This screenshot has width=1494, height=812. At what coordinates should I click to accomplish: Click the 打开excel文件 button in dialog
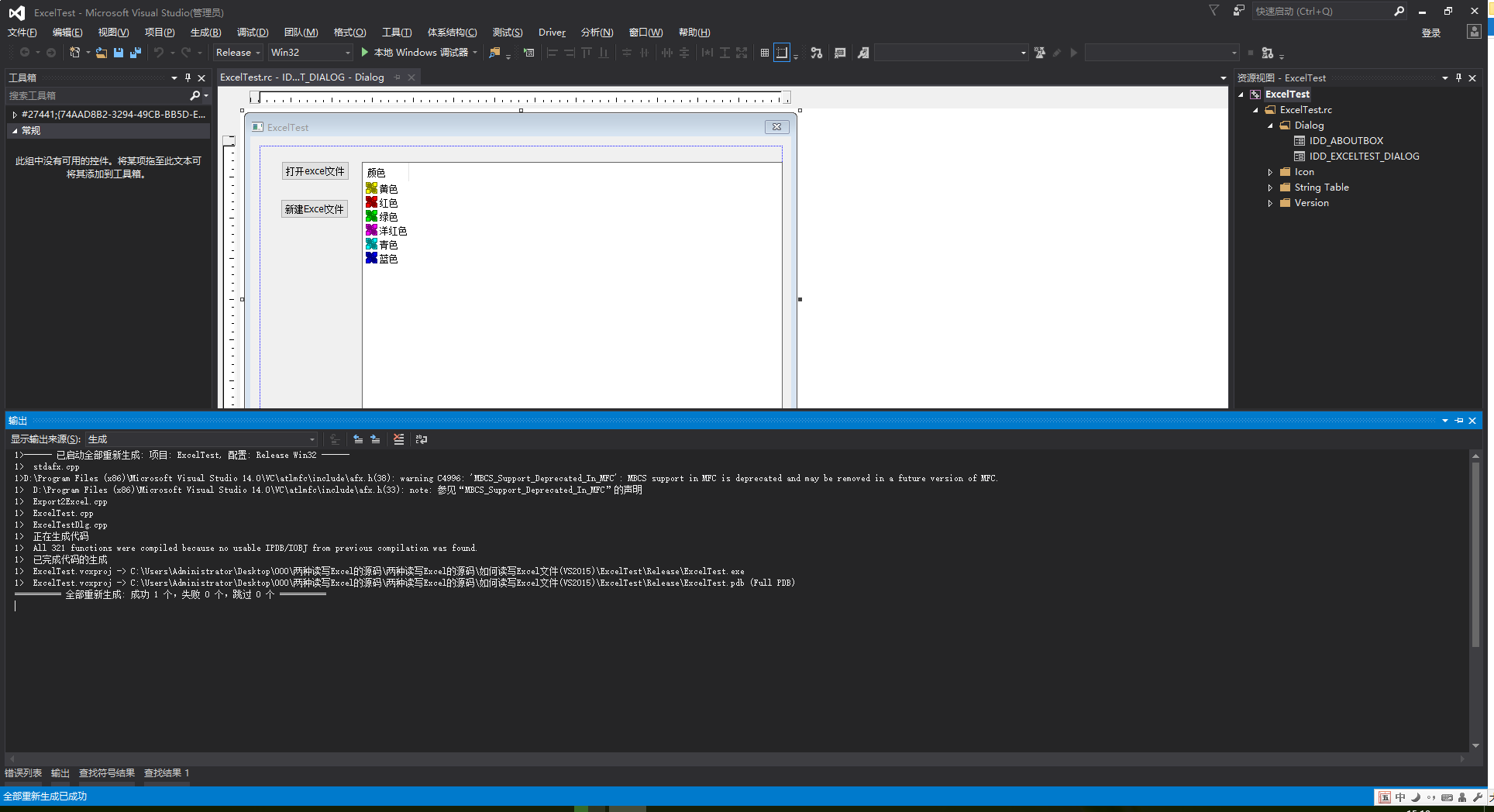315,171
